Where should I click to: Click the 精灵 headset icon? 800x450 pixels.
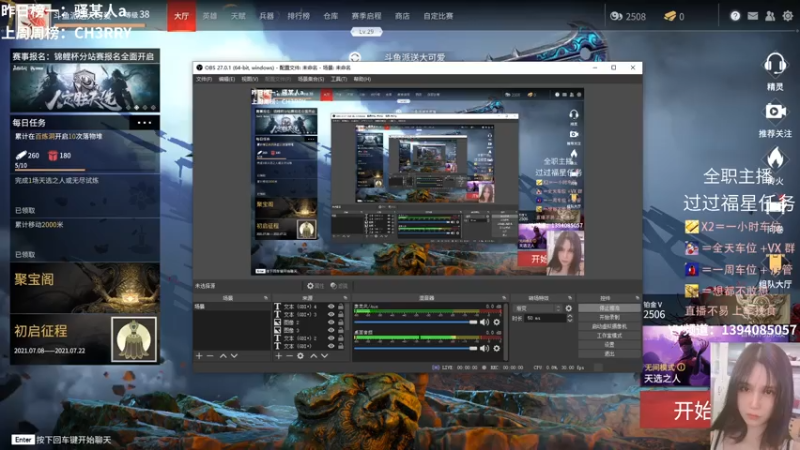pos(775,65)
